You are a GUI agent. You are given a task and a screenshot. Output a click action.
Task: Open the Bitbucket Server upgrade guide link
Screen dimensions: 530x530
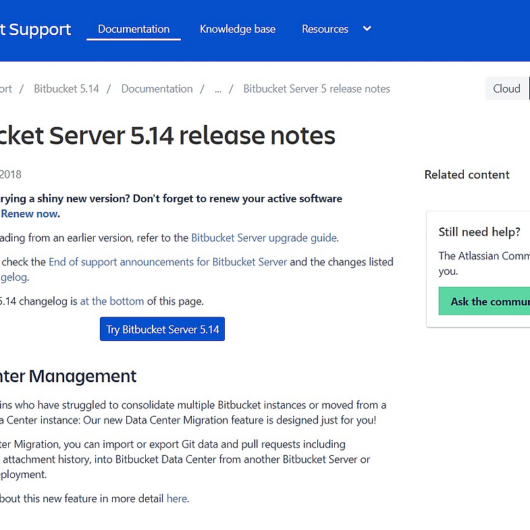coord(265,238)
